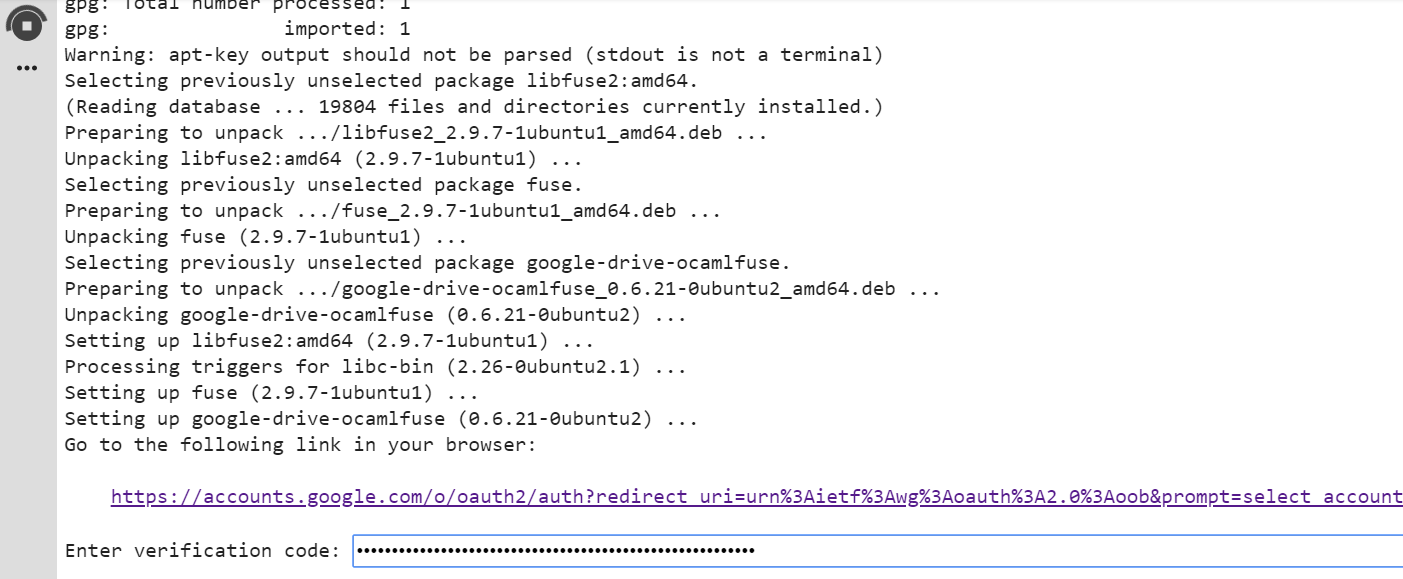
Task: Click the 'Go to the following link' line
Action: [300, 445]
